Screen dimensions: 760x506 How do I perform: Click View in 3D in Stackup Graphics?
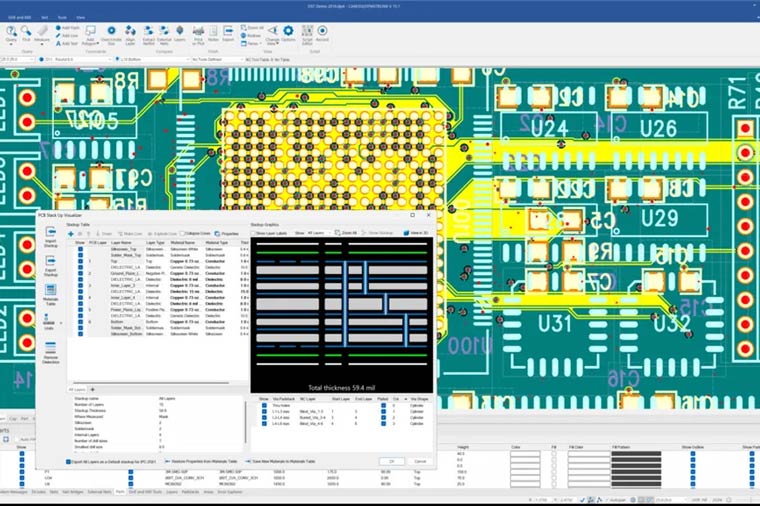[416, 233]
